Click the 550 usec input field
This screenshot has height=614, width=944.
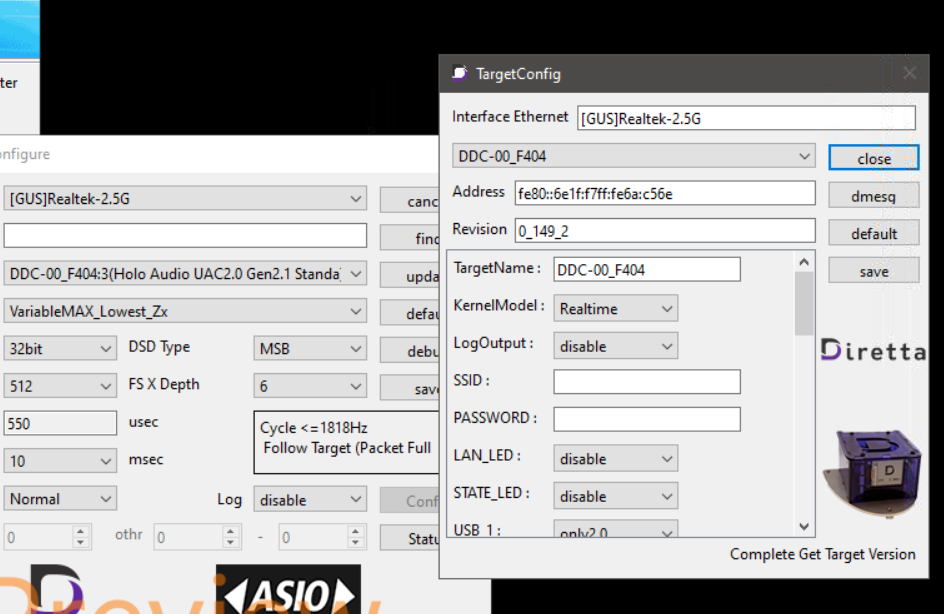pos(60,423)
